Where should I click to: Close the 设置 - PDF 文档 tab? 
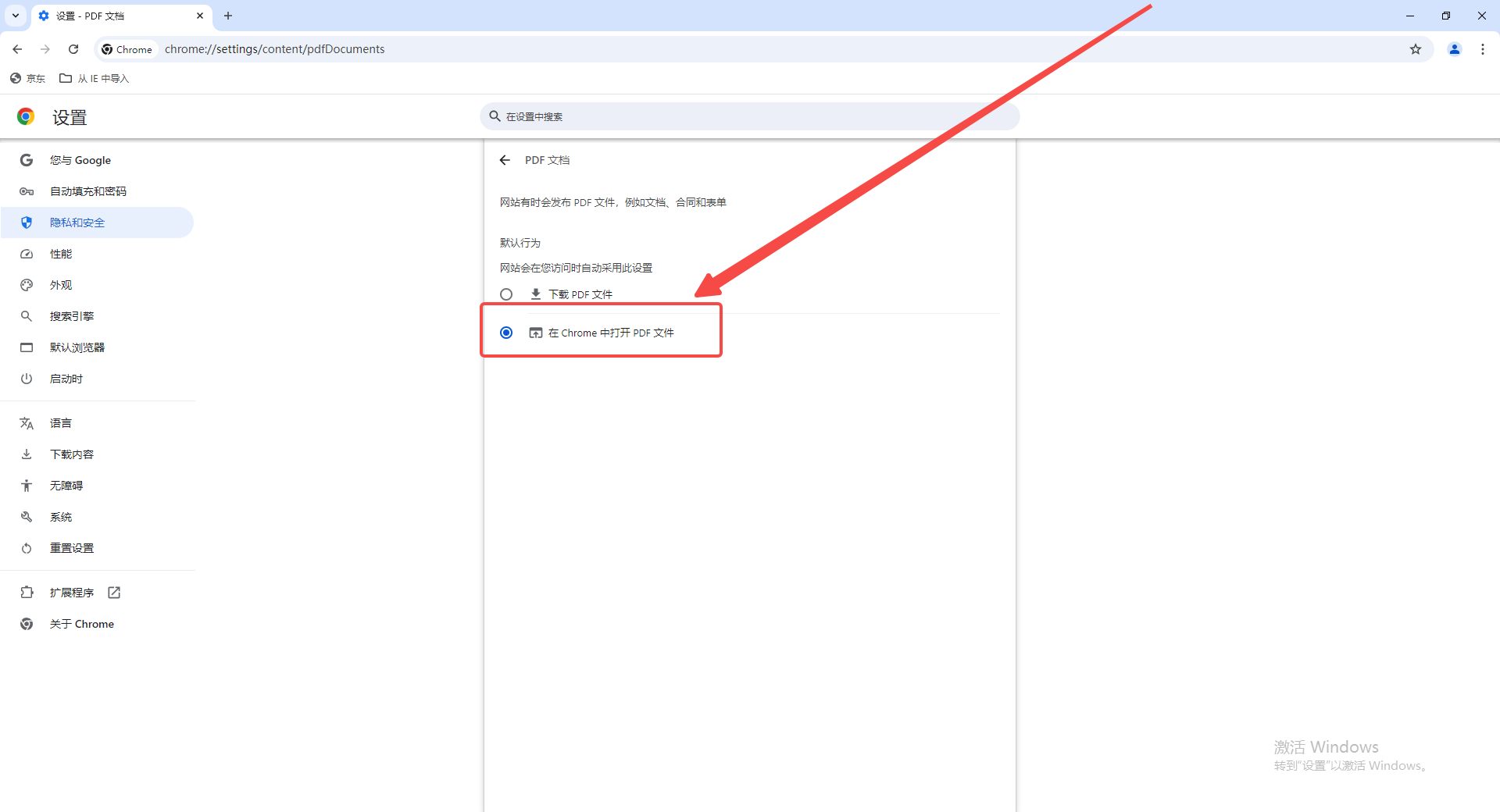(200, 16)
